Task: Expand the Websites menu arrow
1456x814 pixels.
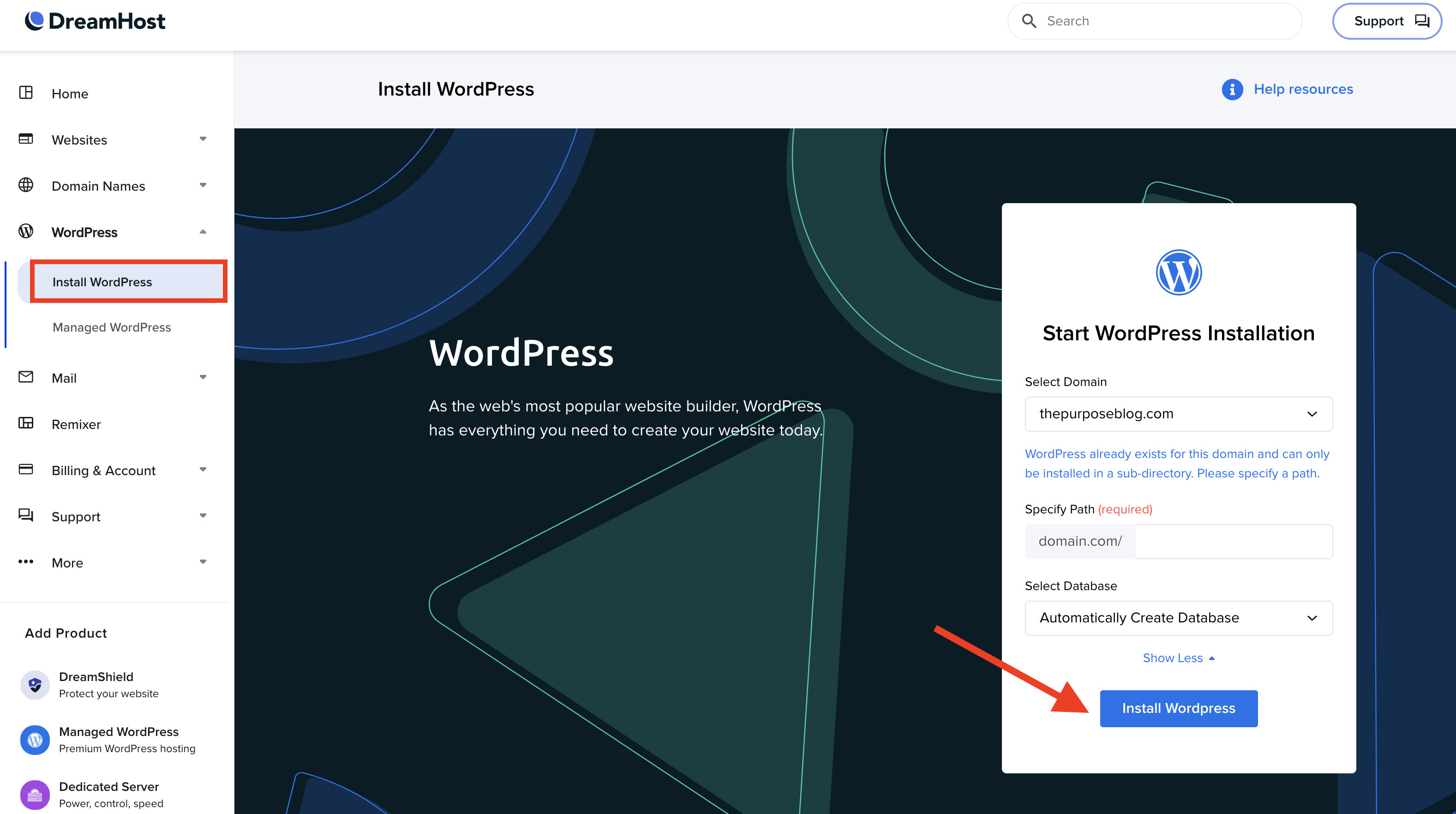Action: click(x=203, y=139)
